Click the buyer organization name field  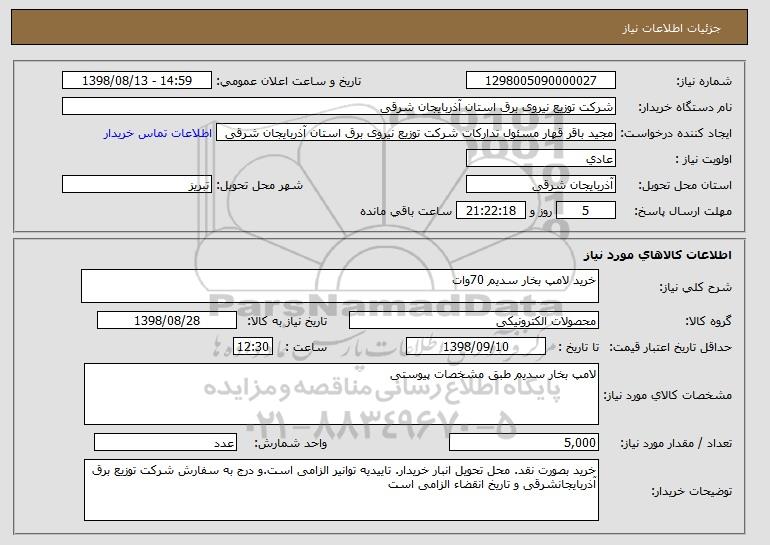[x=339, y=107]
